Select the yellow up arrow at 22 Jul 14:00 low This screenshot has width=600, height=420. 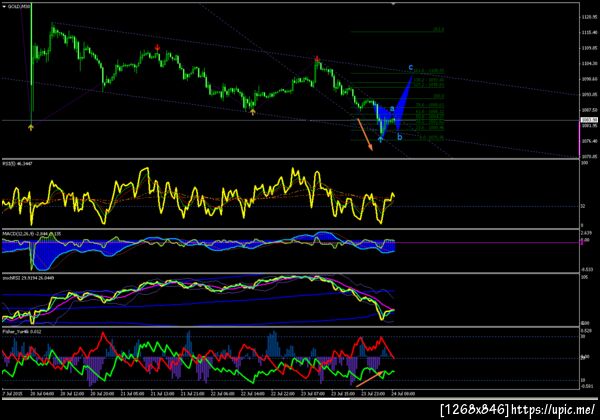(253, 112)
